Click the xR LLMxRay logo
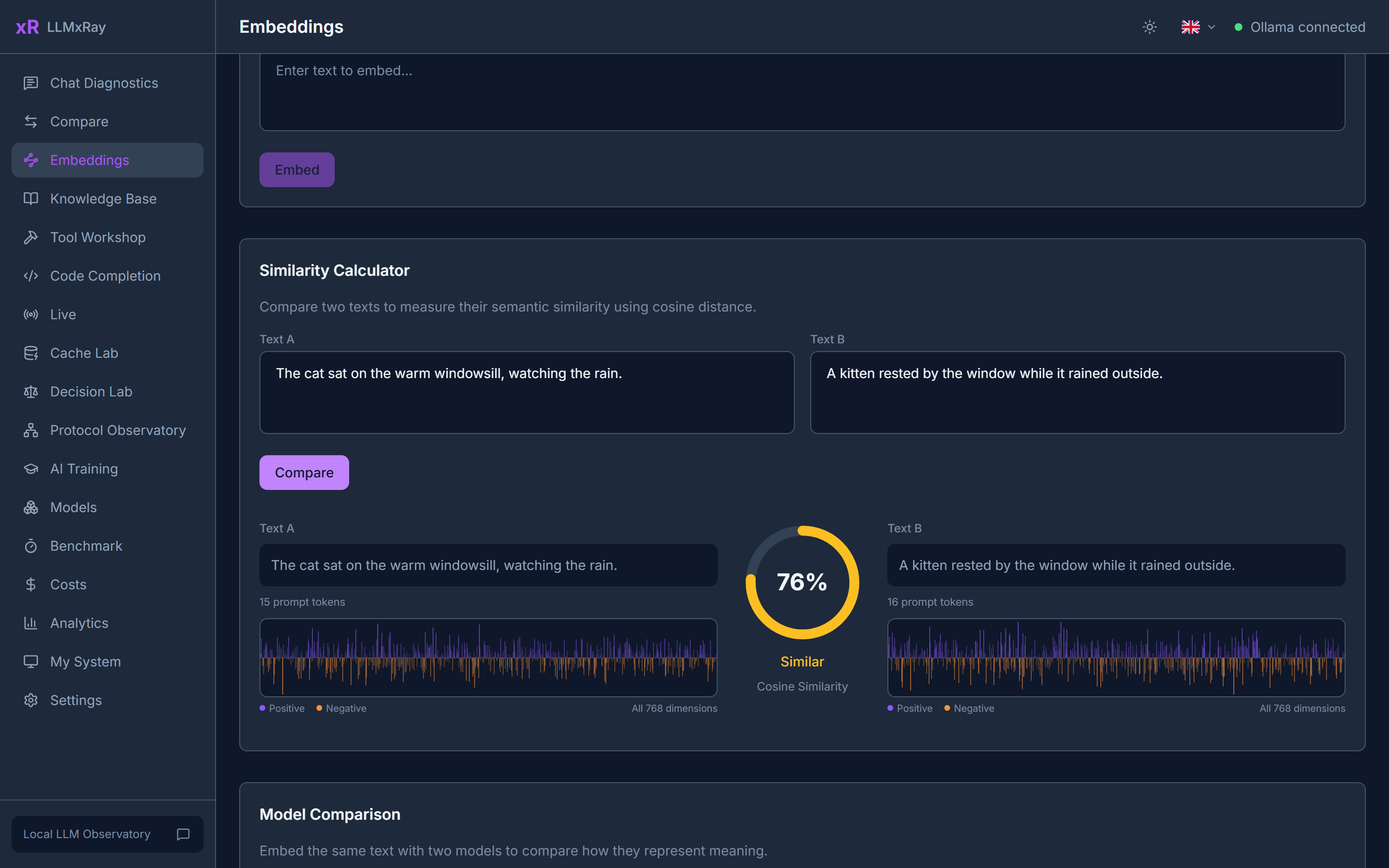 pyautogui.click(x=61, y=27)
